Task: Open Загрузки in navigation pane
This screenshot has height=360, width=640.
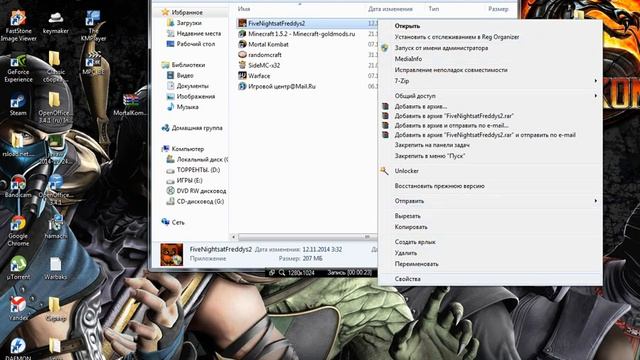Action: pos(184,23)
